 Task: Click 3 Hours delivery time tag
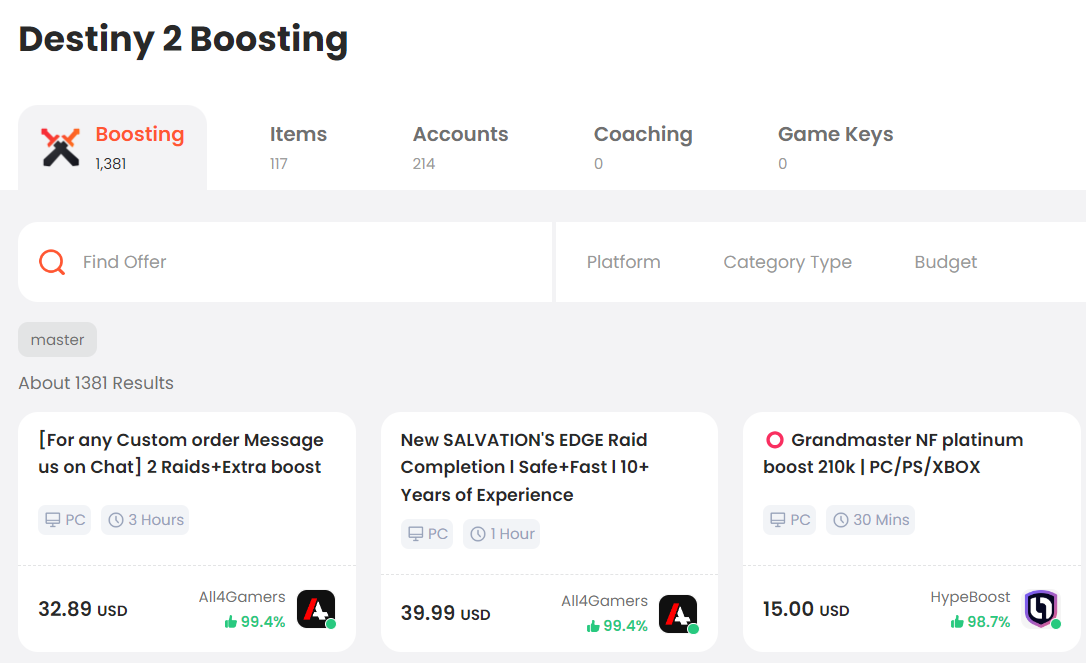pos(145,520)
